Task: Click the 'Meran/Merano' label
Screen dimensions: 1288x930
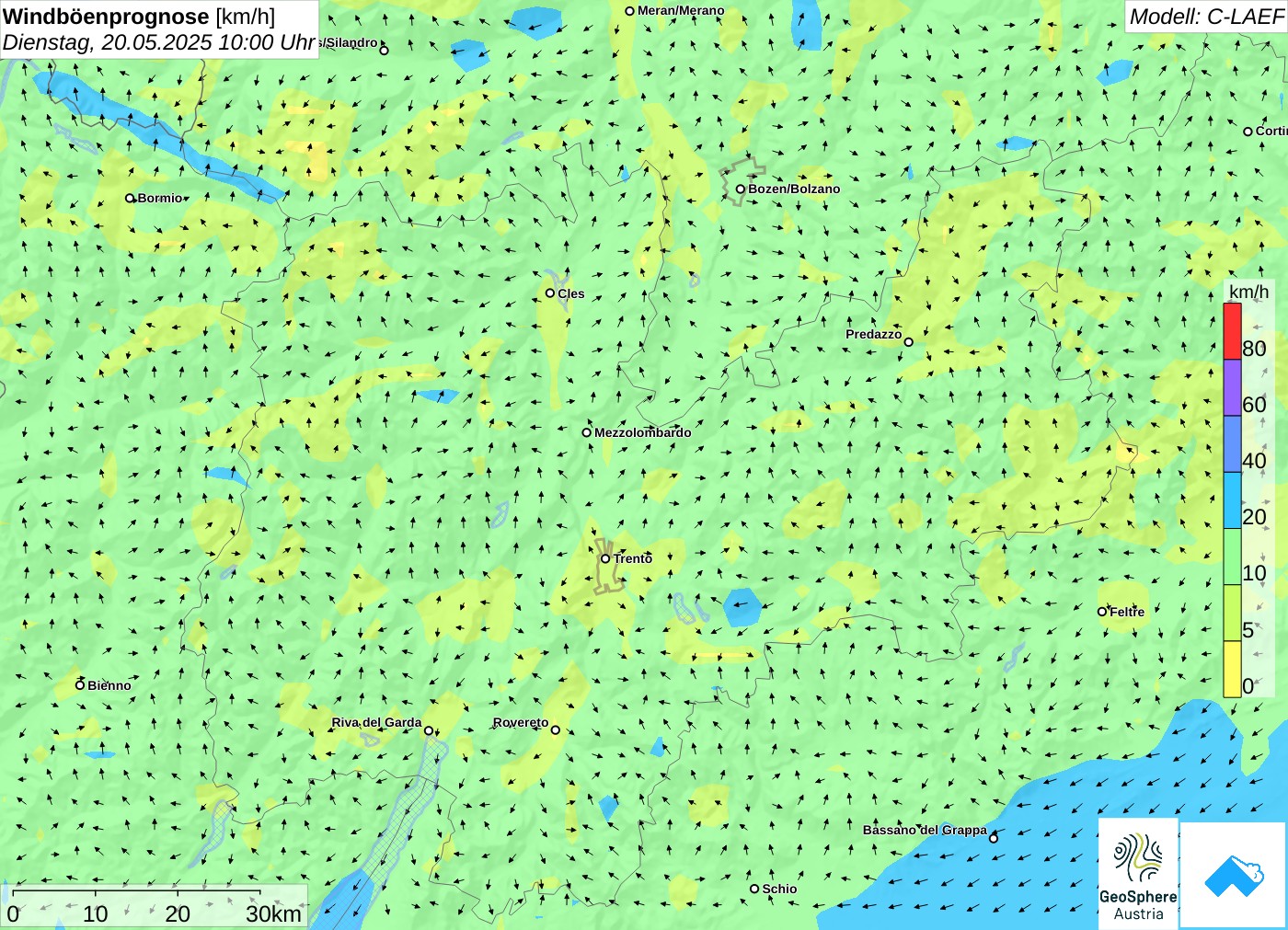Action: click(681, 10)
